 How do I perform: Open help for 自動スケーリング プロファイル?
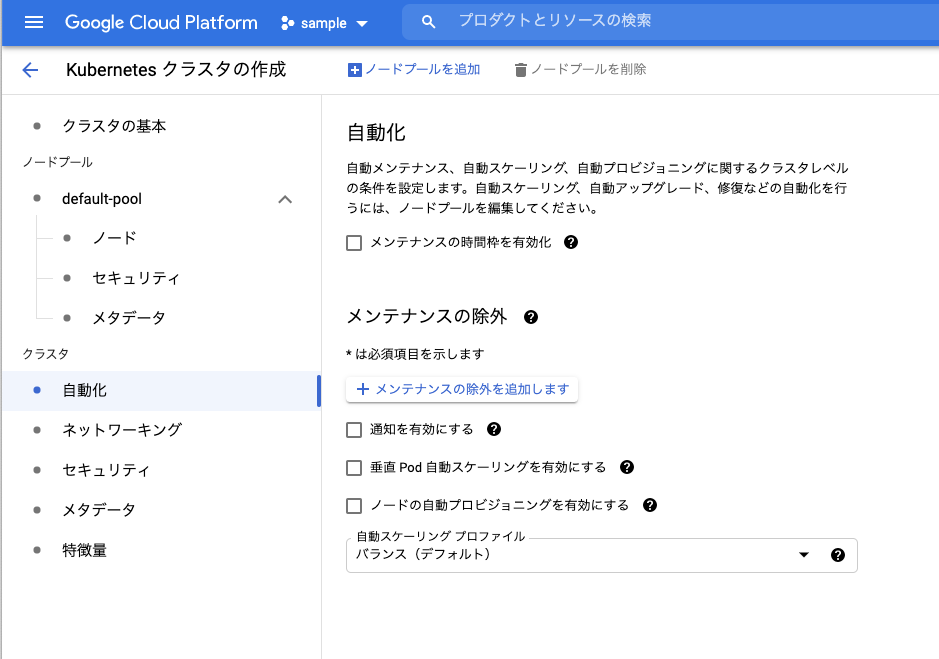coord(838,555)
